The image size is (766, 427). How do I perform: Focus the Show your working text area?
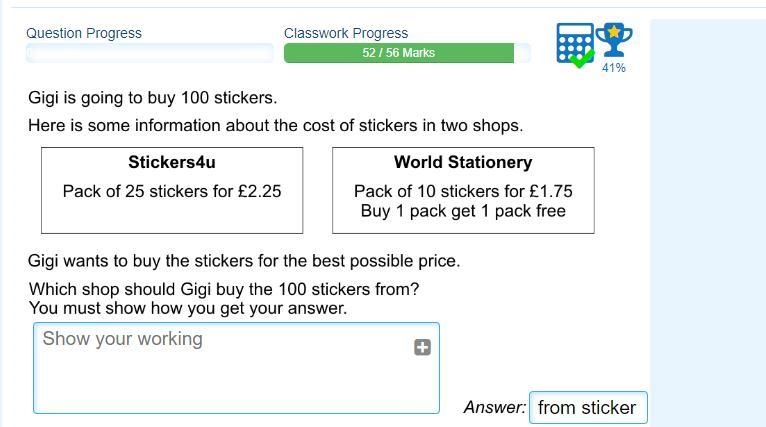236,368
